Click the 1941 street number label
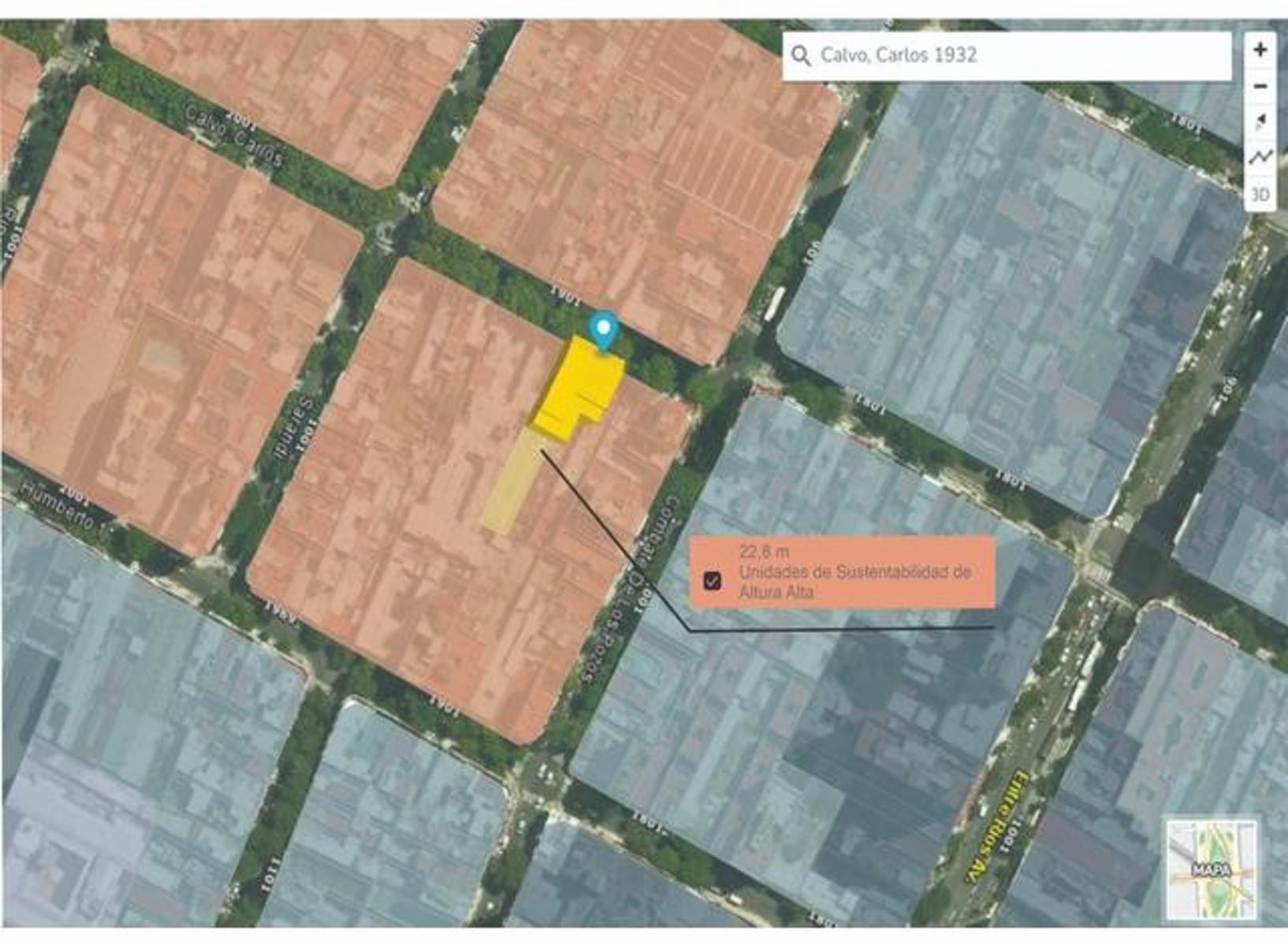This screenshot has height=946, width=1288. point(280,611)
